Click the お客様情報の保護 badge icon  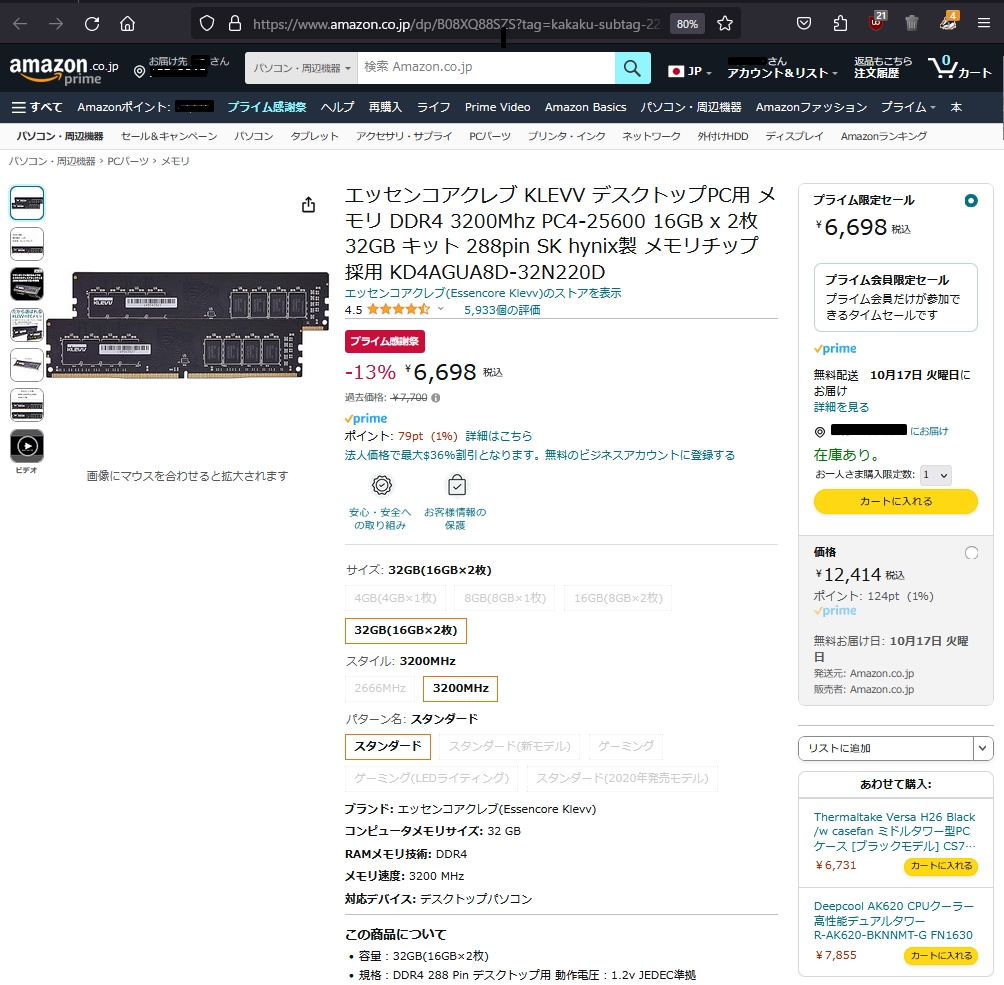click(x=456, y=484)
